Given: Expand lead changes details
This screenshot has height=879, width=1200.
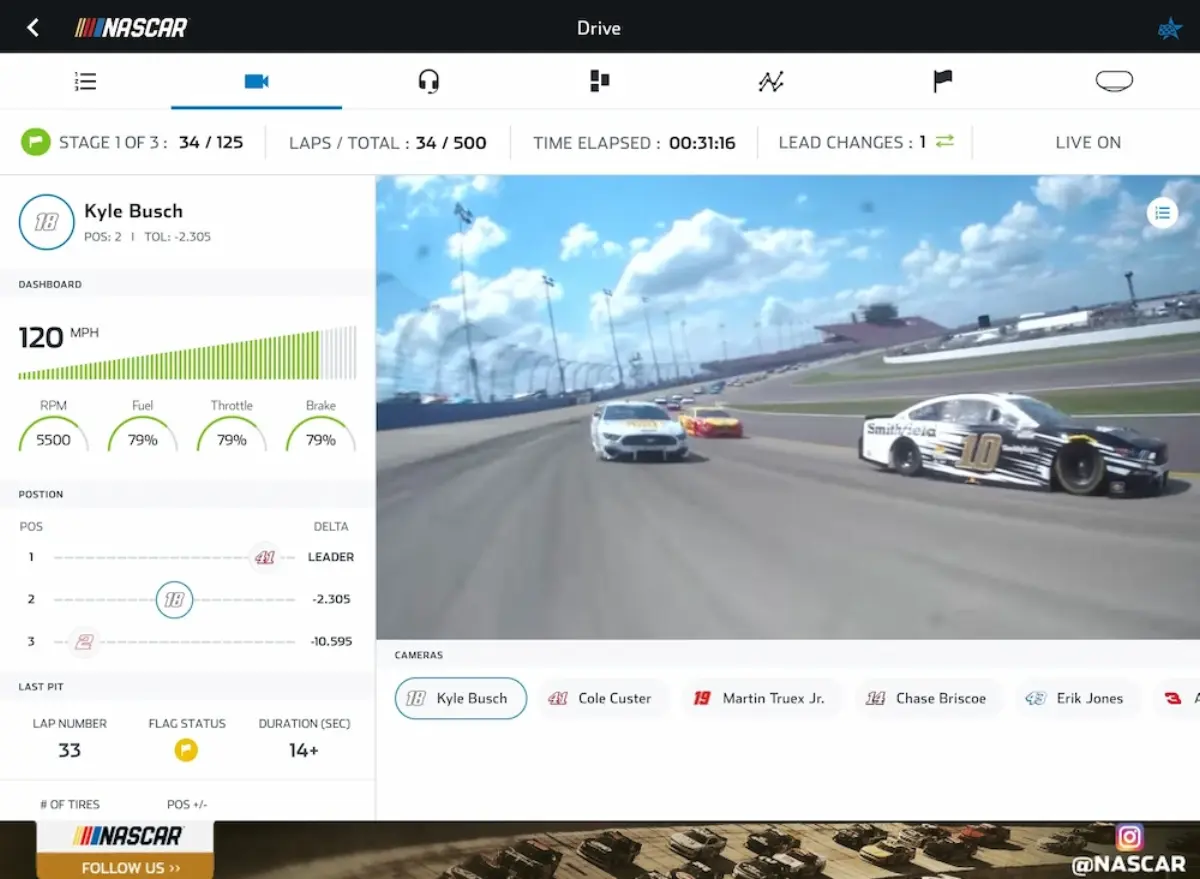Looking at the screenshot, I should 944,142.
